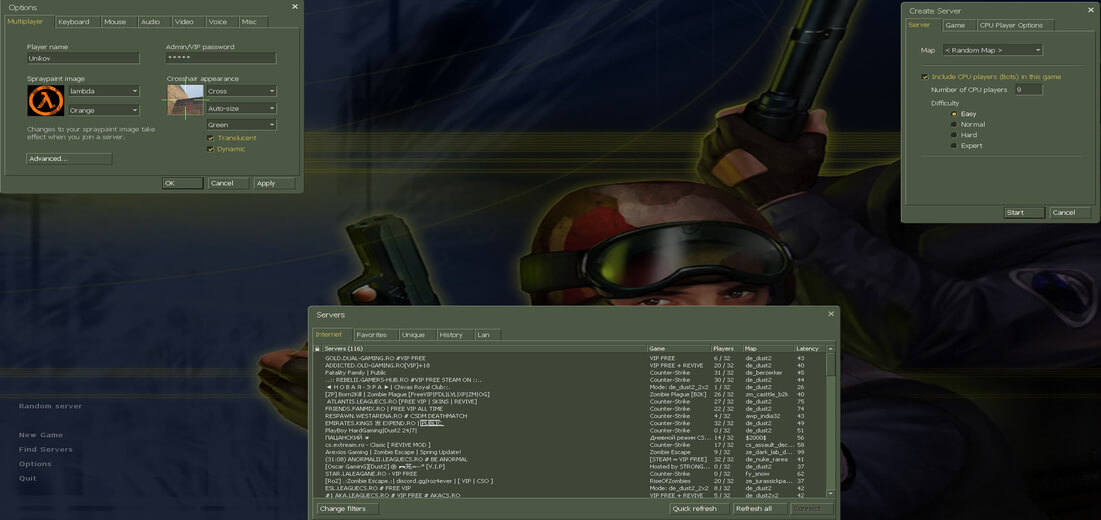Expand the lambda spraypaint image dropdown
Viewport: 1101px width, 520px height.
click(103, 91)
